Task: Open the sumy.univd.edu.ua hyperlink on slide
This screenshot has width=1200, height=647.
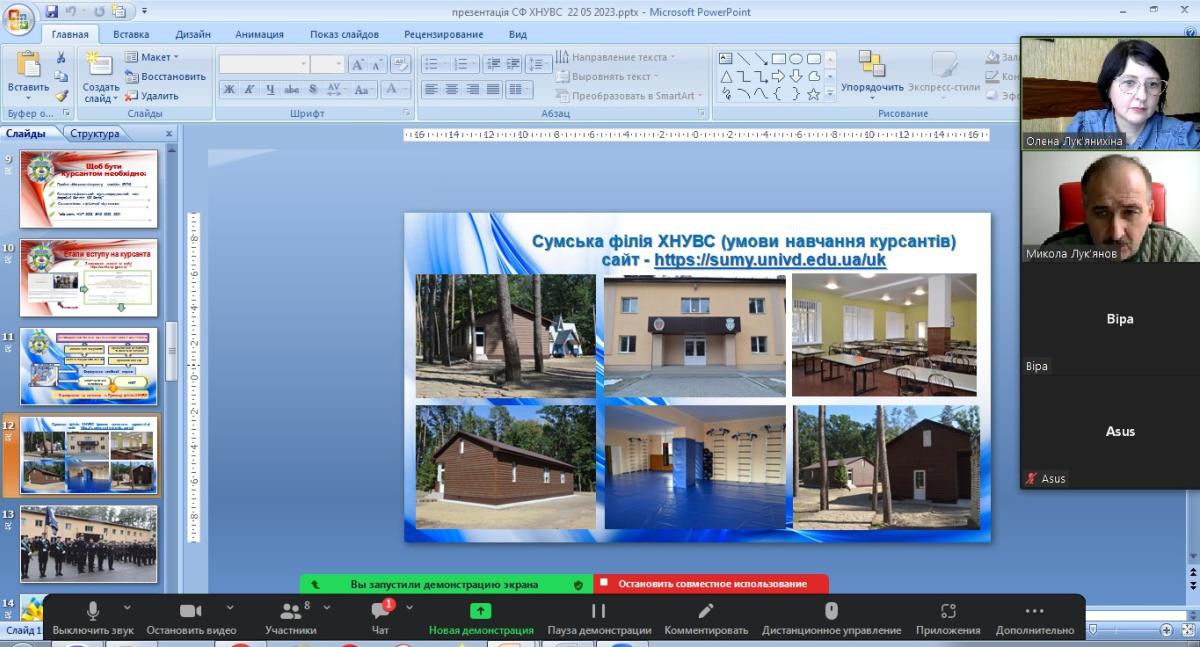Action: (770, 260)
